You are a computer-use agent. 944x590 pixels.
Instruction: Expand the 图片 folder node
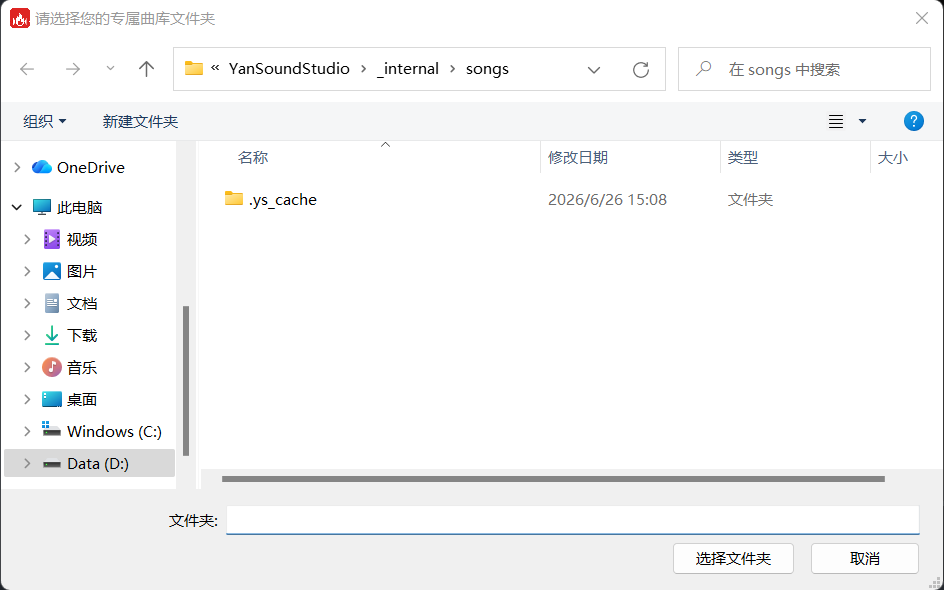[x=27, y=272]
